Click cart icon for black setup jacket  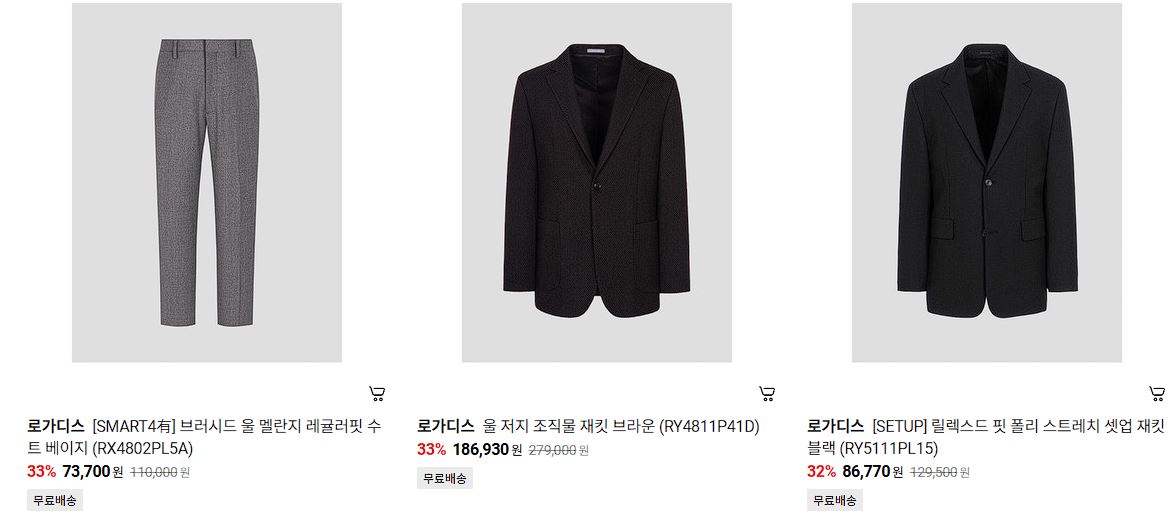pos(1156,393)
